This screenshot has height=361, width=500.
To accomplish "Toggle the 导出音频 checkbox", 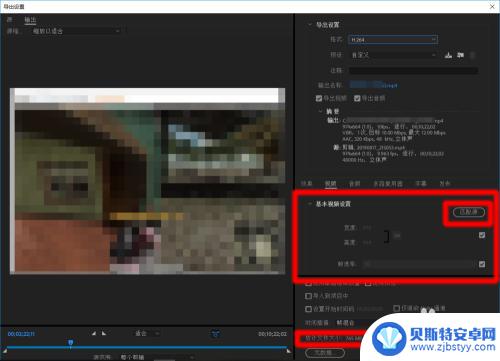I will [357, 98].
